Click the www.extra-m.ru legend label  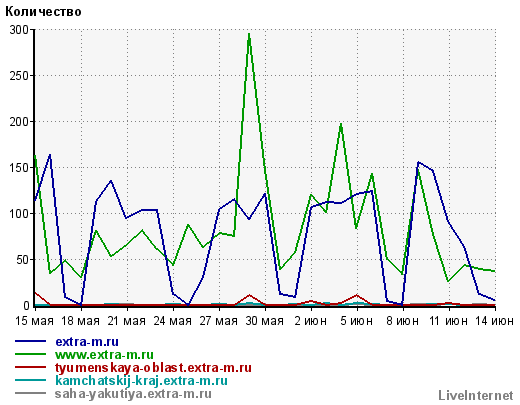pos(104,355)
